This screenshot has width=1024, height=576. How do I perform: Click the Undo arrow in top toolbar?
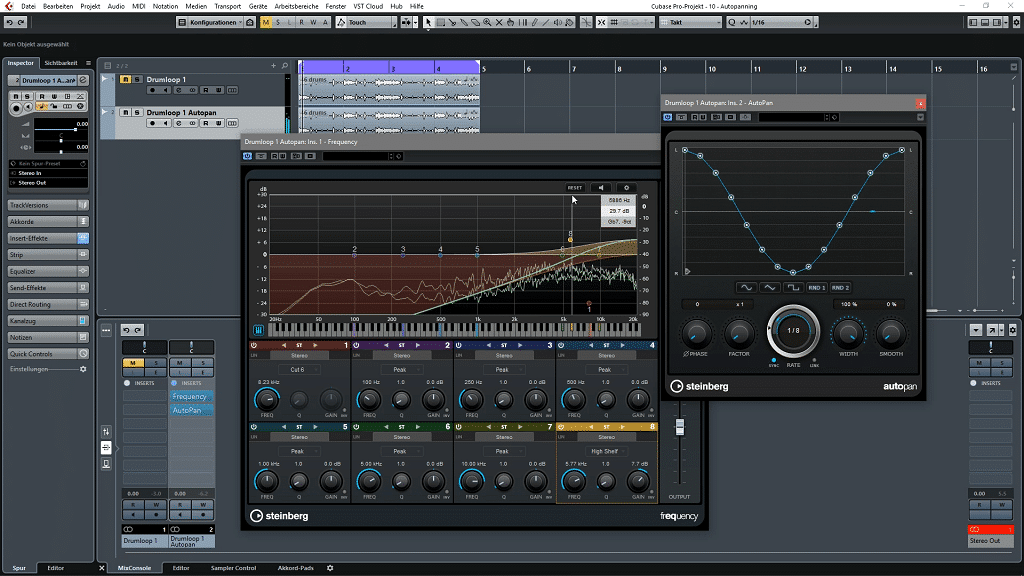pos(10,22)
